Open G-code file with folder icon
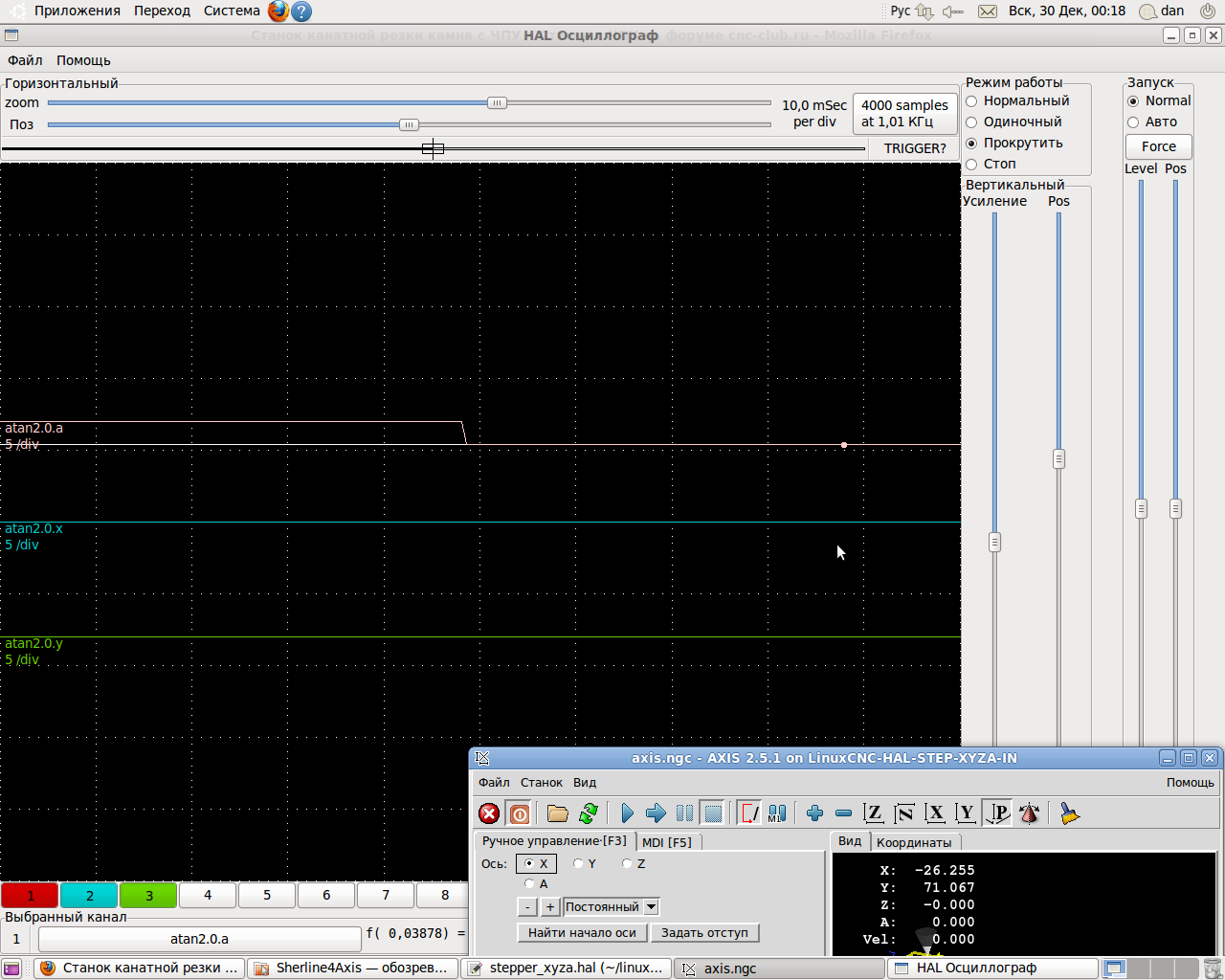This screenshot has width=1225, height=980. click(557, 813)
